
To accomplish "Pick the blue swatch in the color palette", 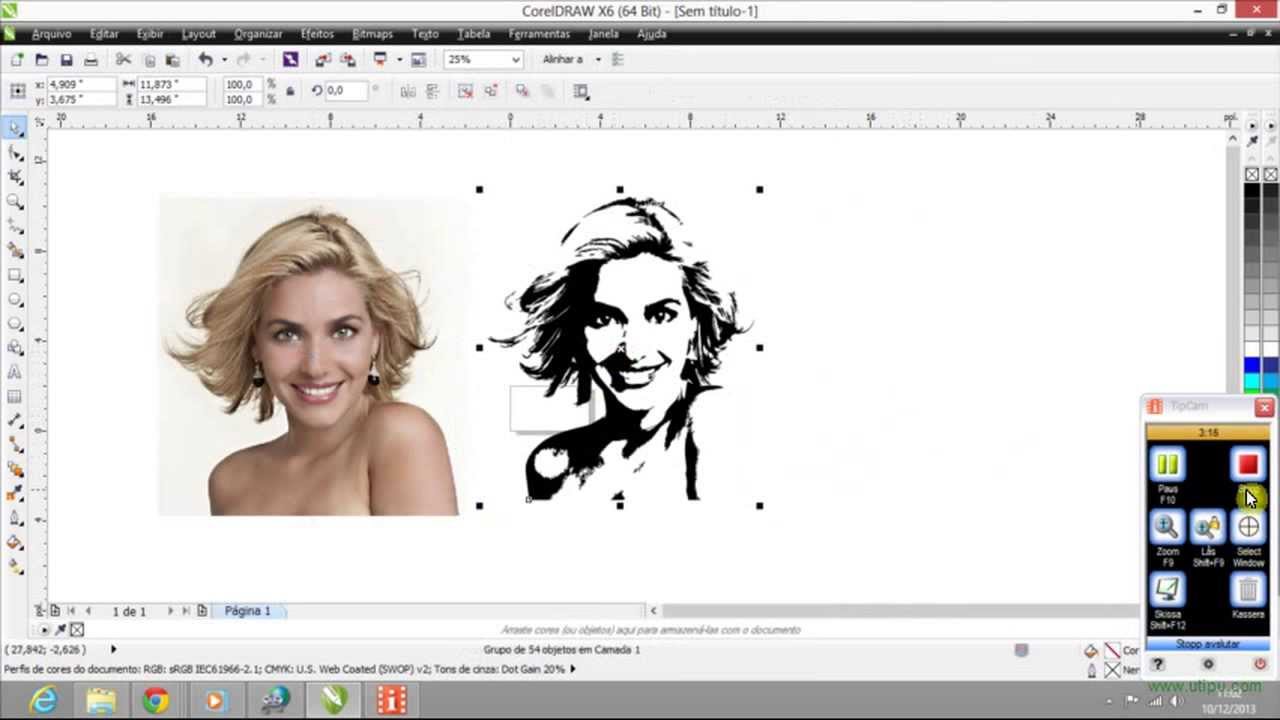I will point(1252,364).
